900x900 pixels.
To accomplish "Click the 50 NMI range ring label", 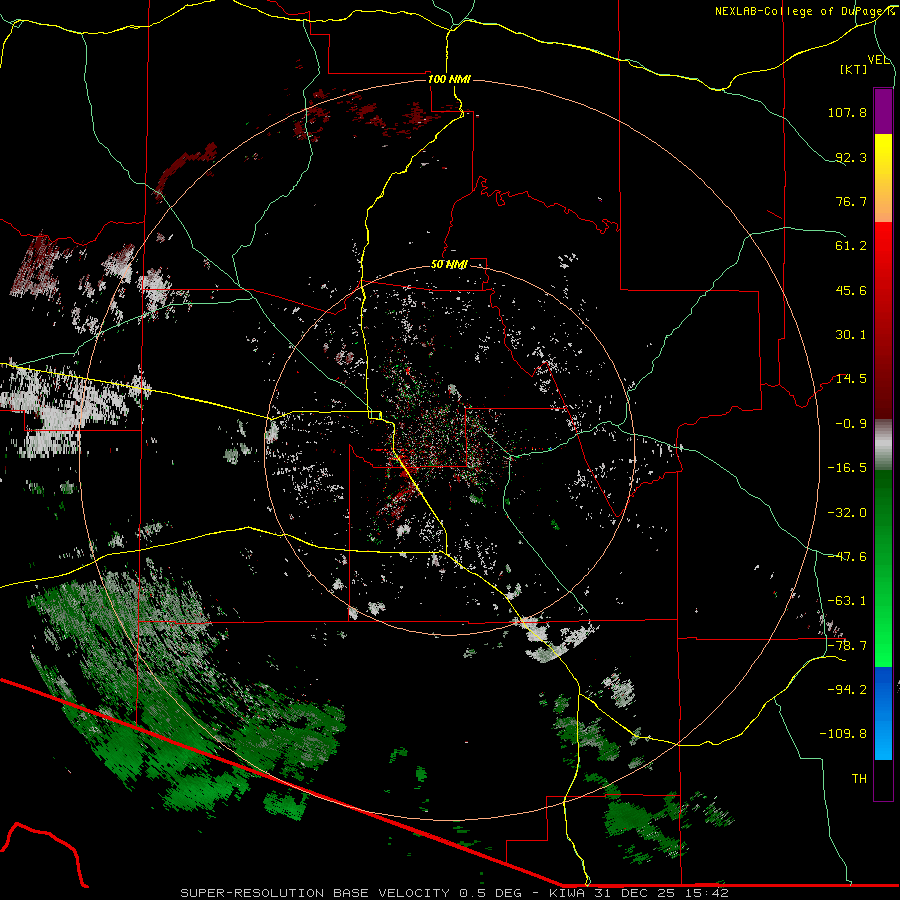I will pyautogui.click(x=449, y=265).
